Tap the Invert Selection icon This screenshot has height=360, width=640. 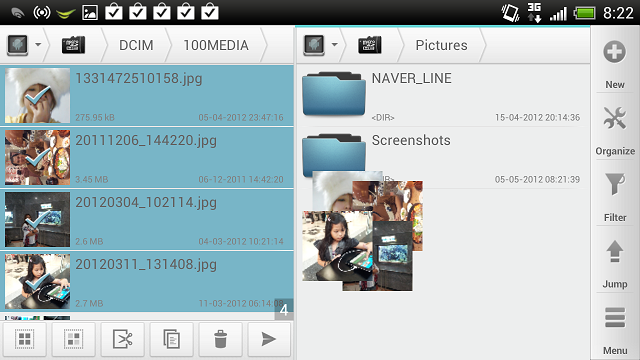point(73,339)
